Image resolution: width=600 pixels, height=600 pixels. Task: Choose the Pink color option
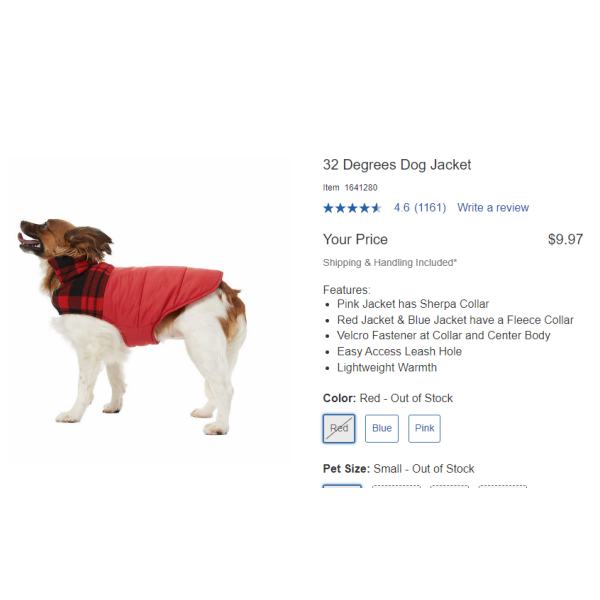424,429
